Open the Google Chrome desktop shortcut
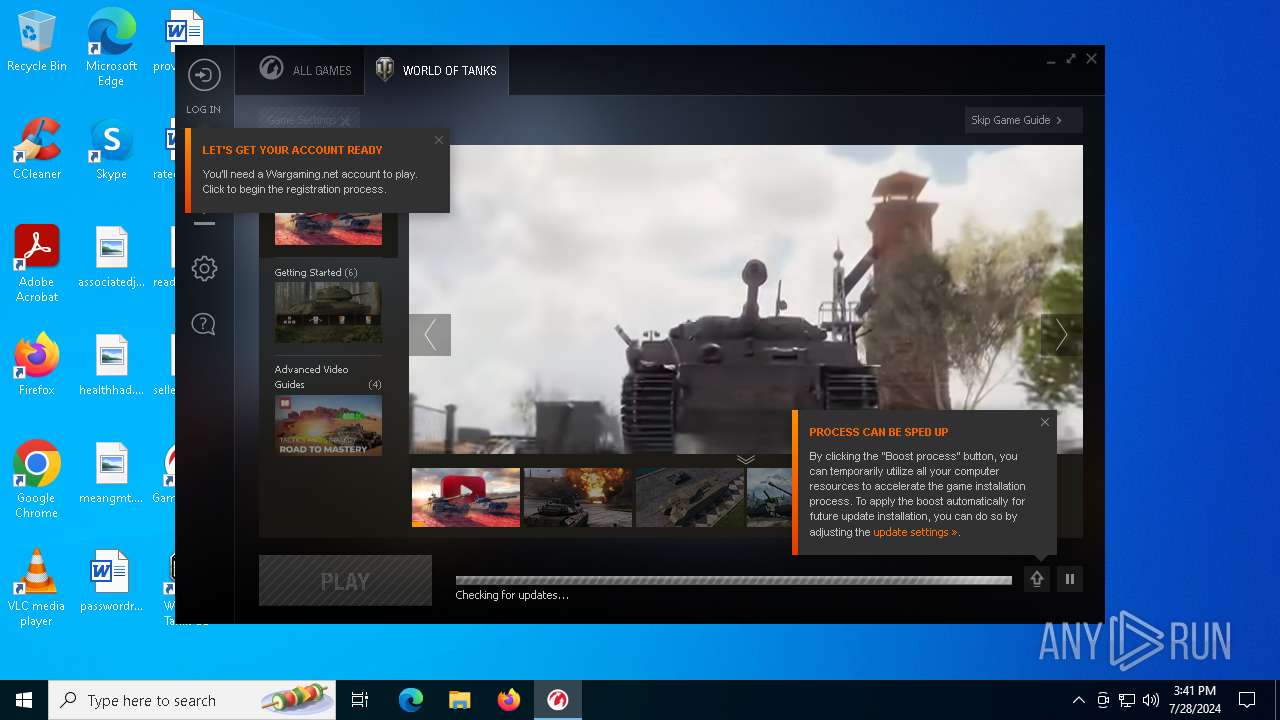Screen dimensions: 1280x720 (x=37, y=480)
